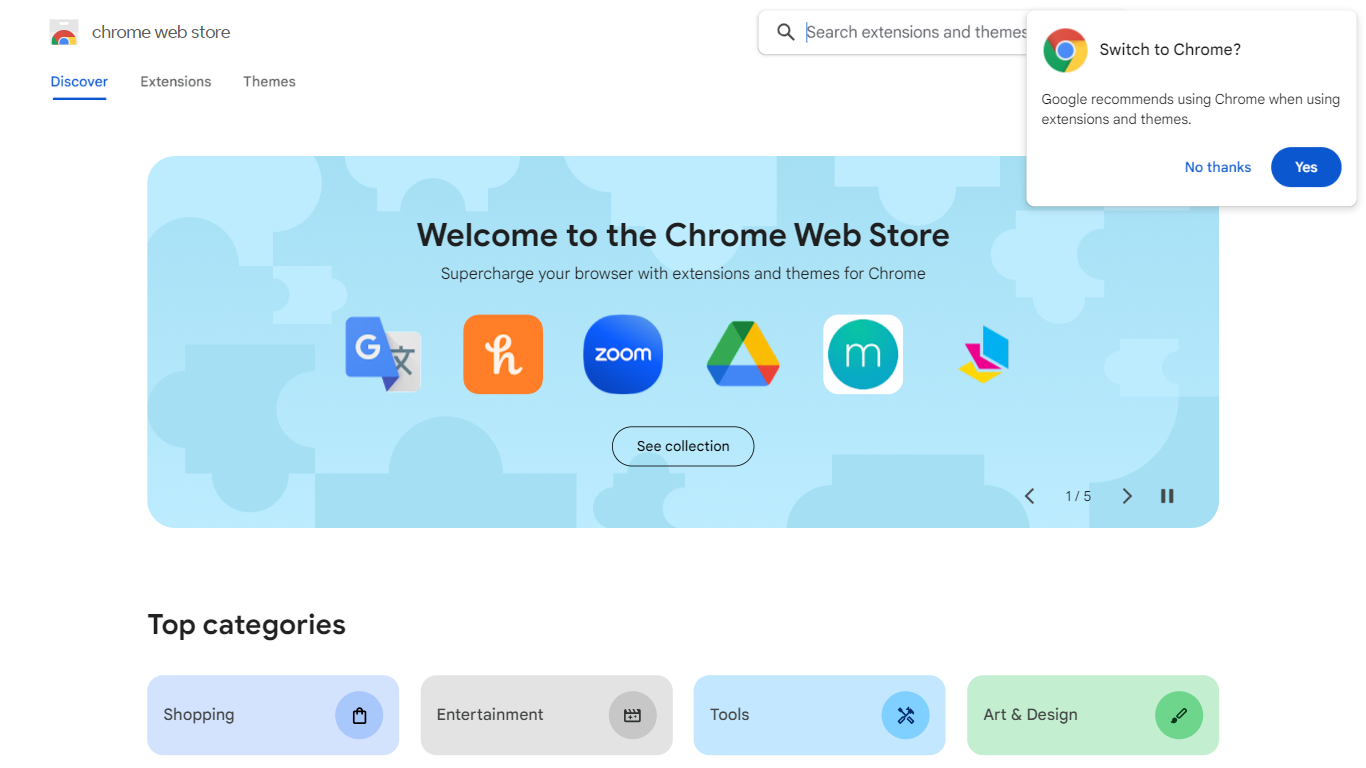The width and height of the screenshot is (1366, 768).
Task: Click the Top categories heading
Action: 247,625
